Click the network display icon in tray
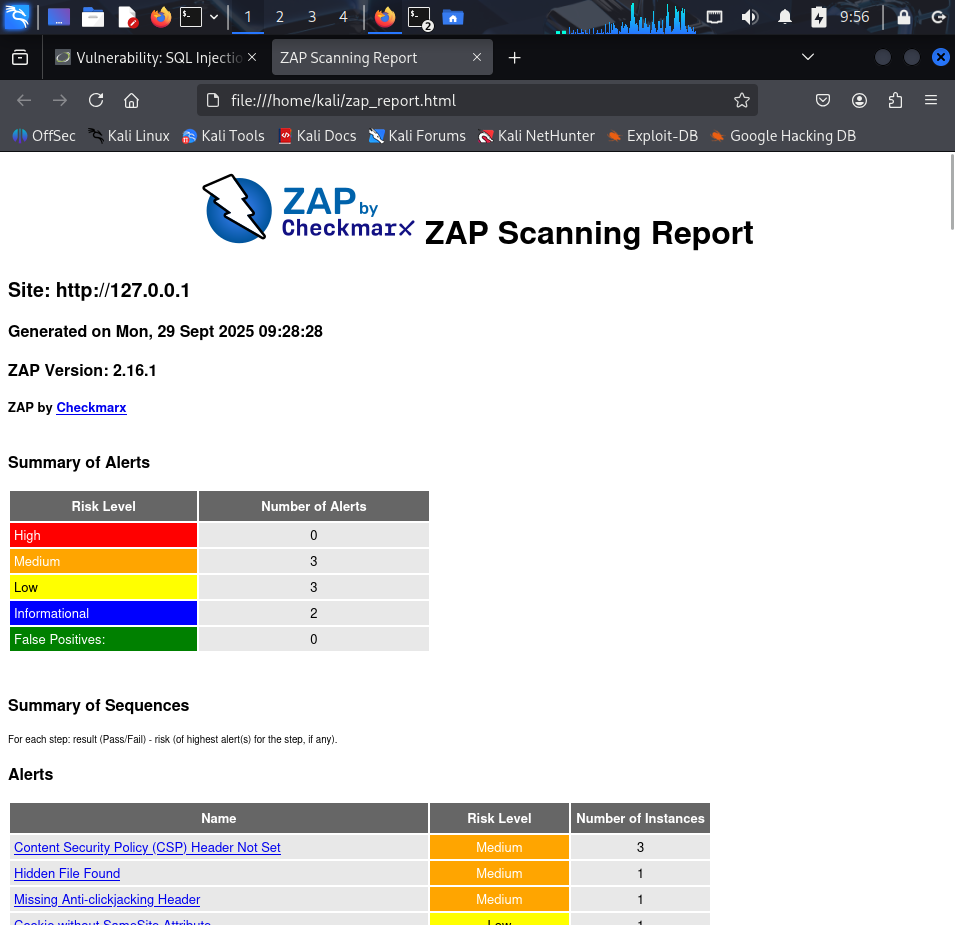 click(714, 17)
